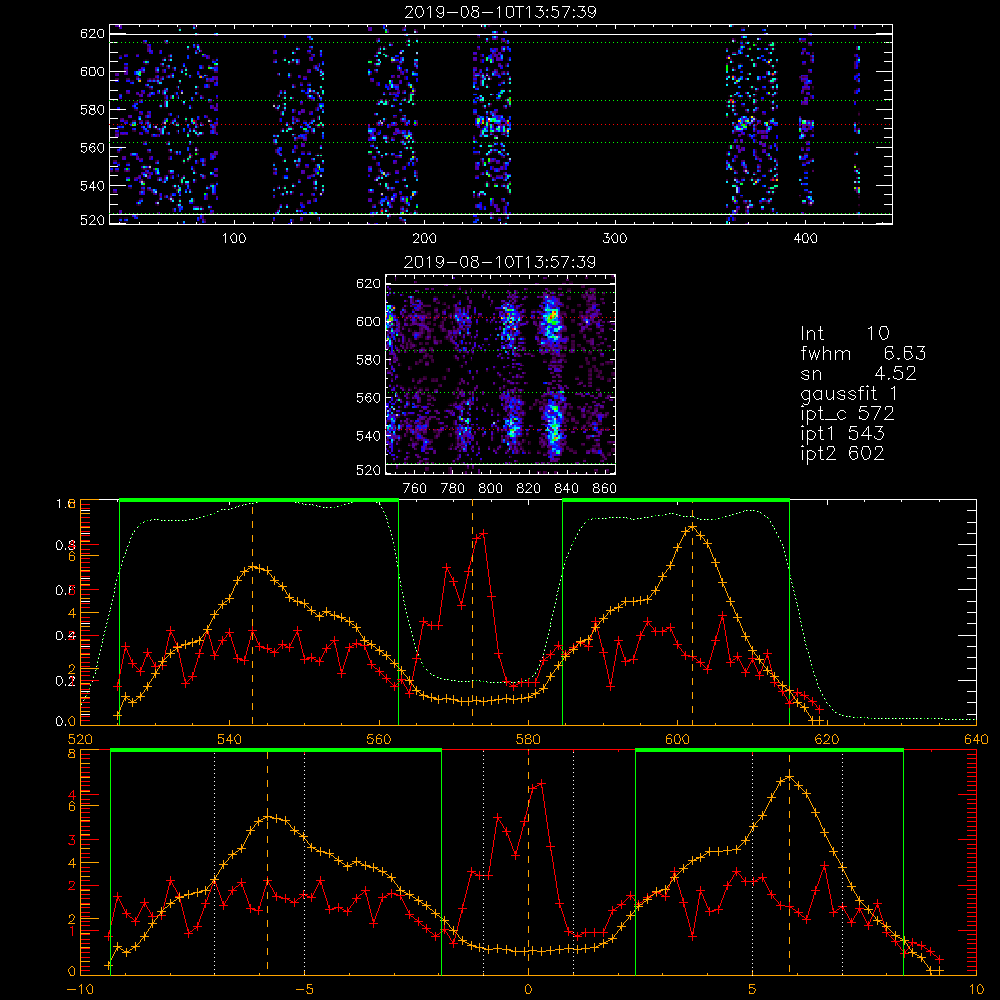Click x-axis label 300 of top spectrogram
The height and width of the screenshot is (1000, 1000).
615,239
